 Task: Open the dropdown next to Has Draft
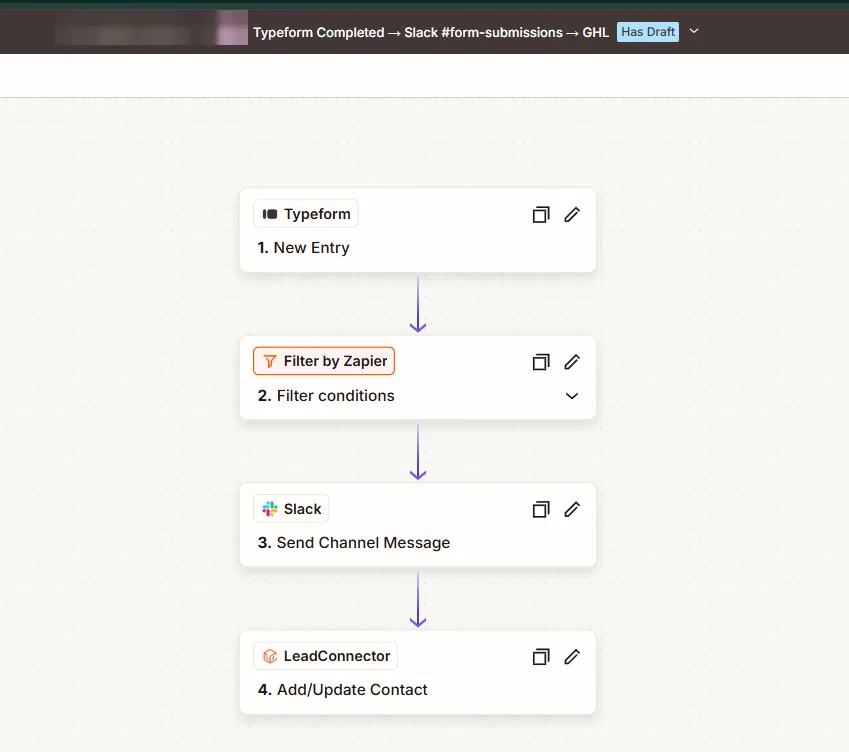point(694,31)
